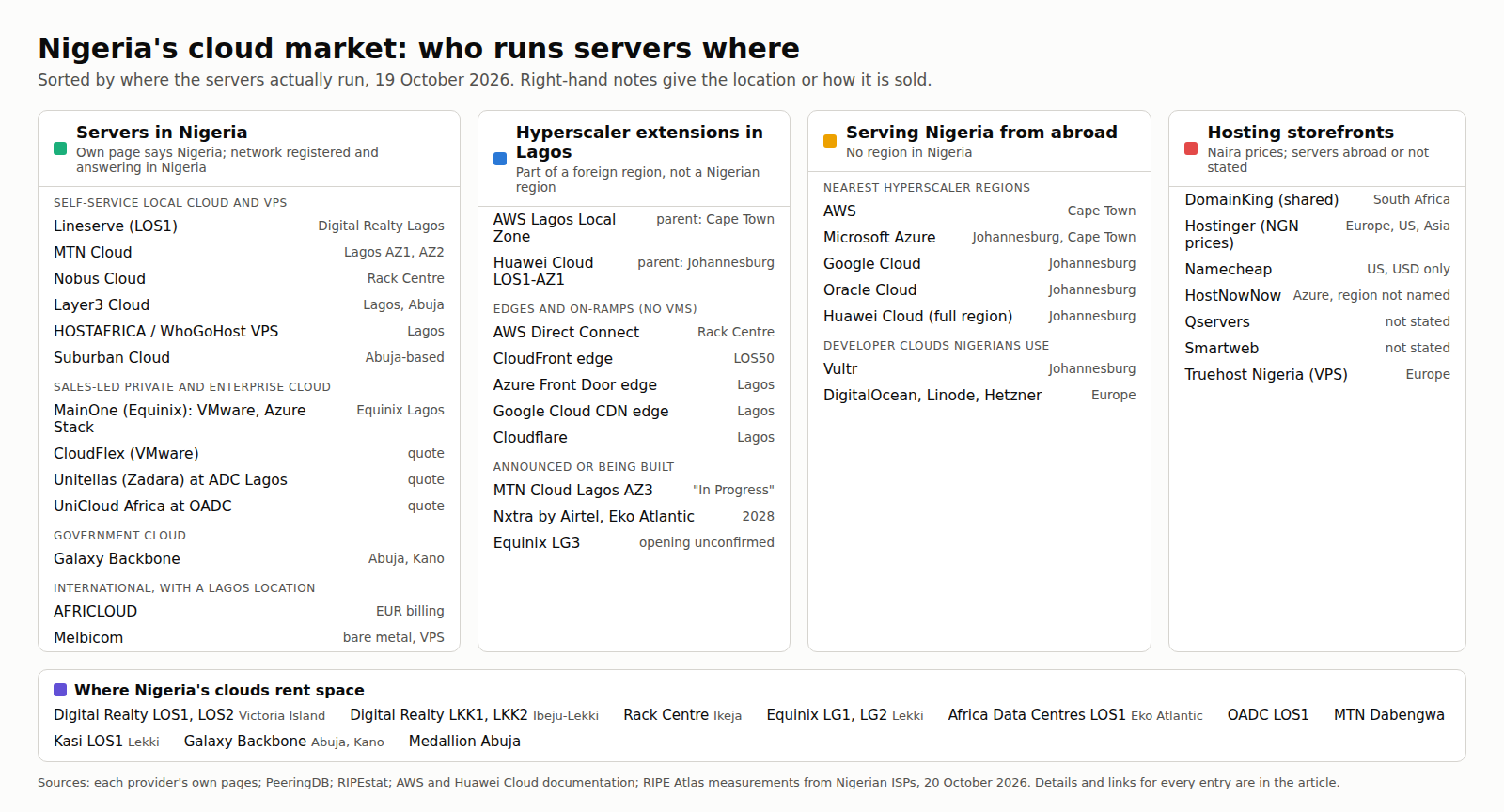Image resolution: width=1504 pixels, height=812 pixels.
Task: Select Medallion Abuja in rent space
Action: pyautogui.click(x=464, y=741)
